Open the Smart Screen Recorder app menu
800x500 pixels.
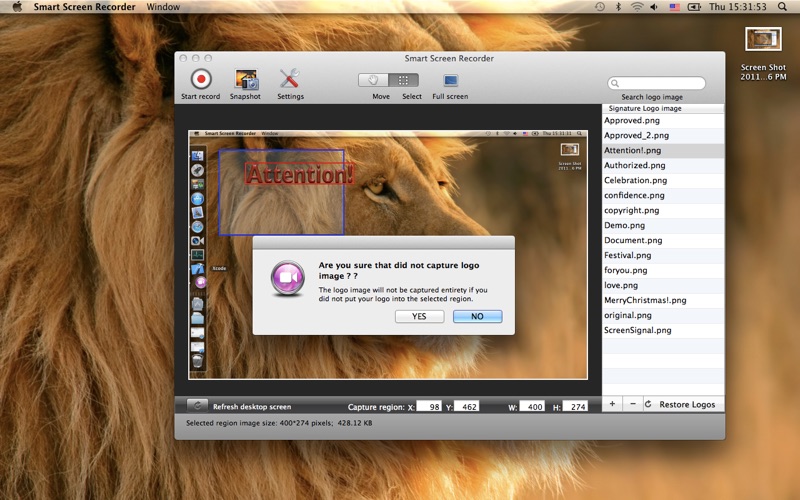(x=84, y=7)
